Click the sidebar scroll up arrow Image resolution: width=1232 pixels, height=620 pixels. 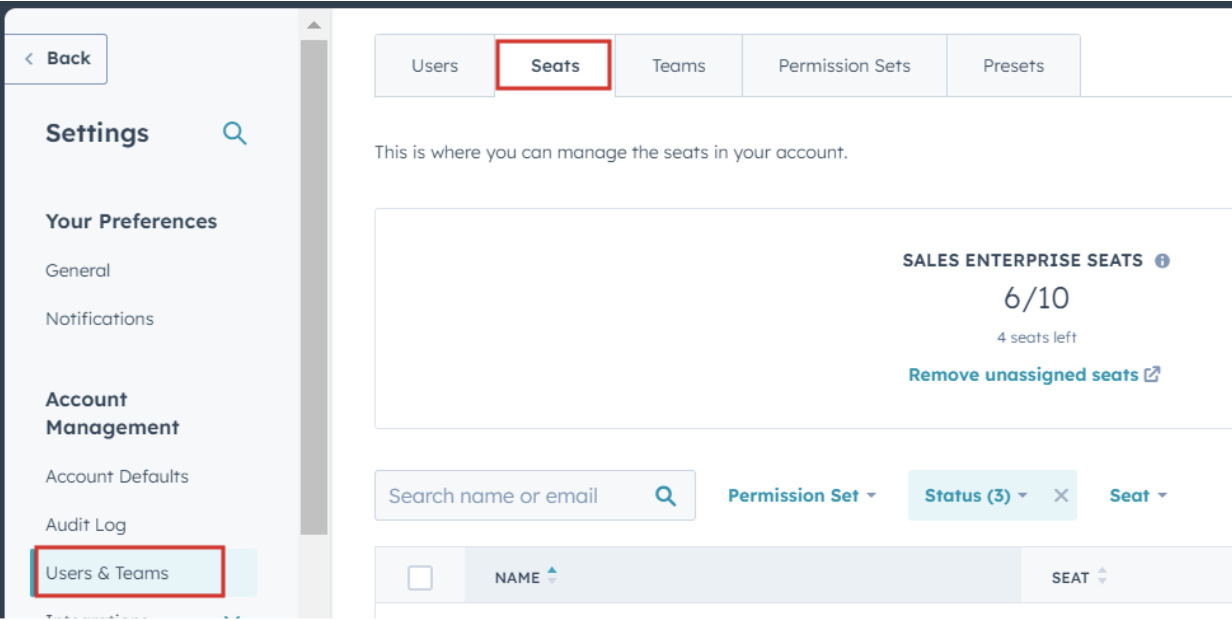click(x=314, y=25)
